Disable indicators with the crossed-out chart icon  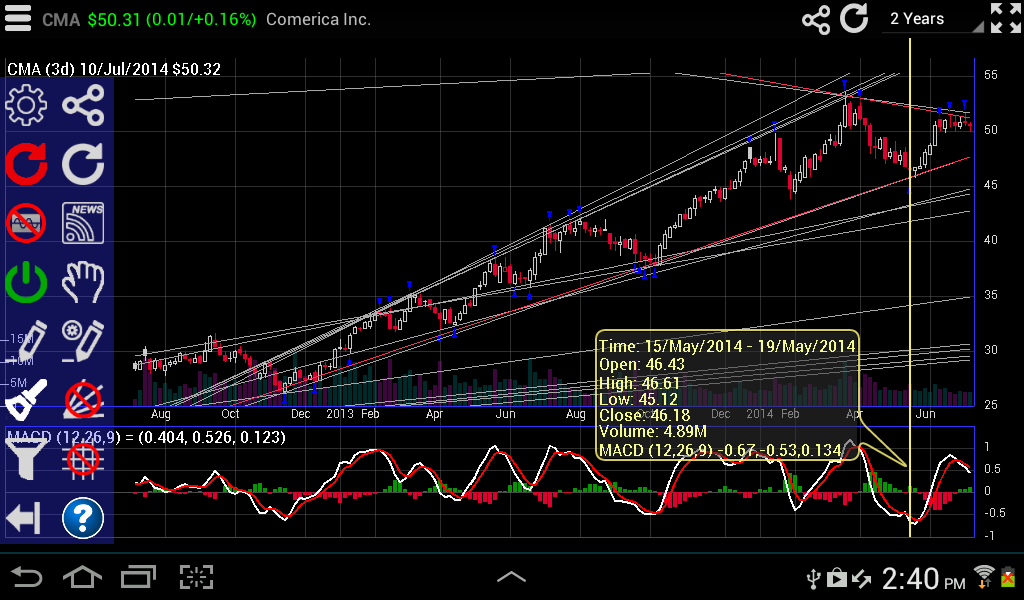click(x=26, y=223)
